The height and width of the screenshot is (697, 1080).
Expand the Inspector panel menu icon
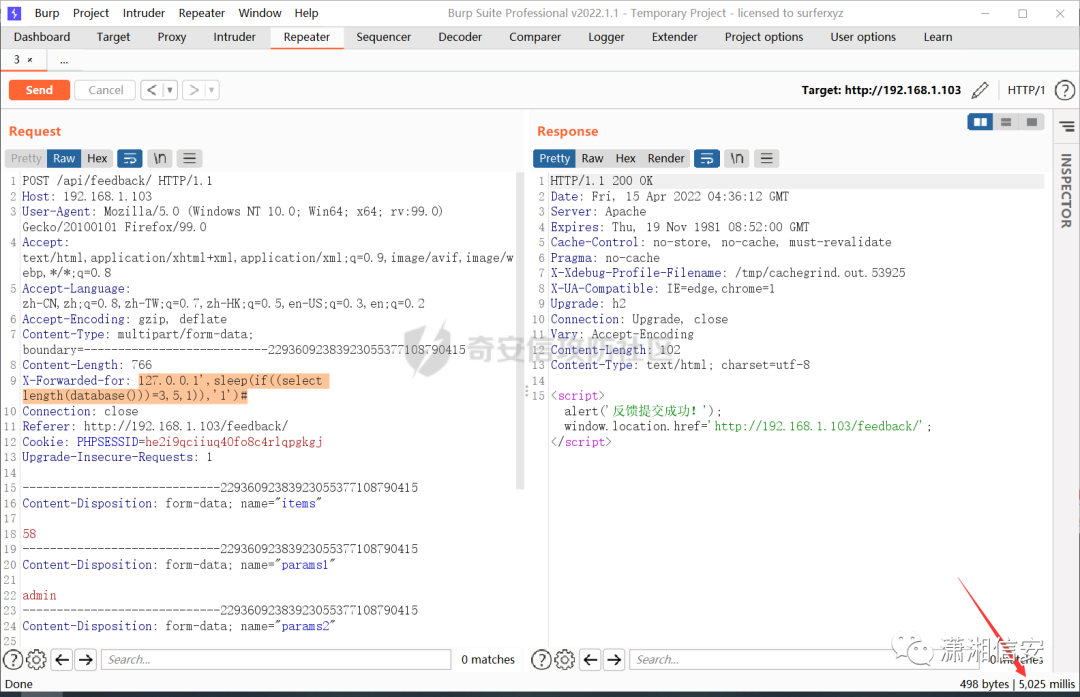tap(1067, 126)
